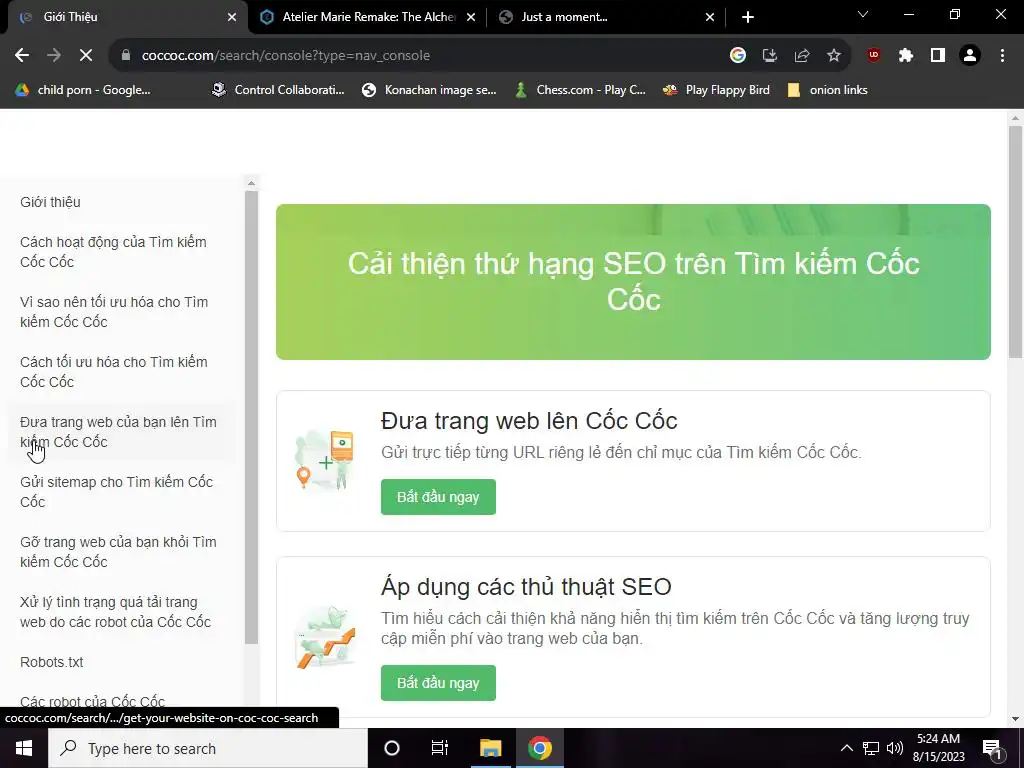Open the onion links bookmark folder
The image size is (1024, 768).
(827, 90)
